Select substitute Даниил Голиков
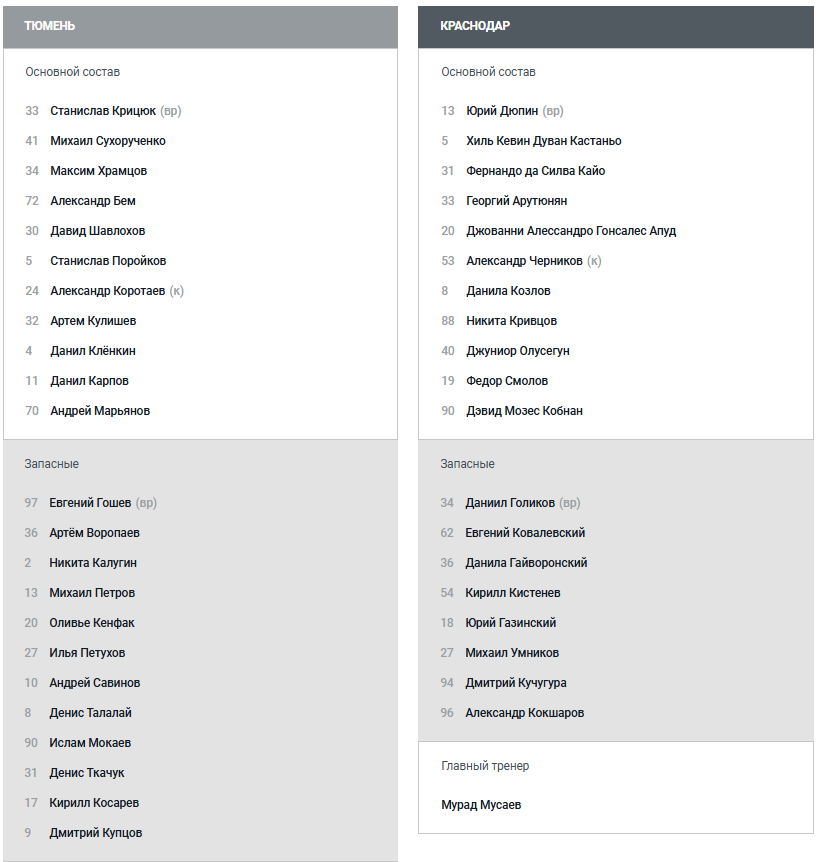The height and width of the screenshot is (862, 823). click(510, 503)
